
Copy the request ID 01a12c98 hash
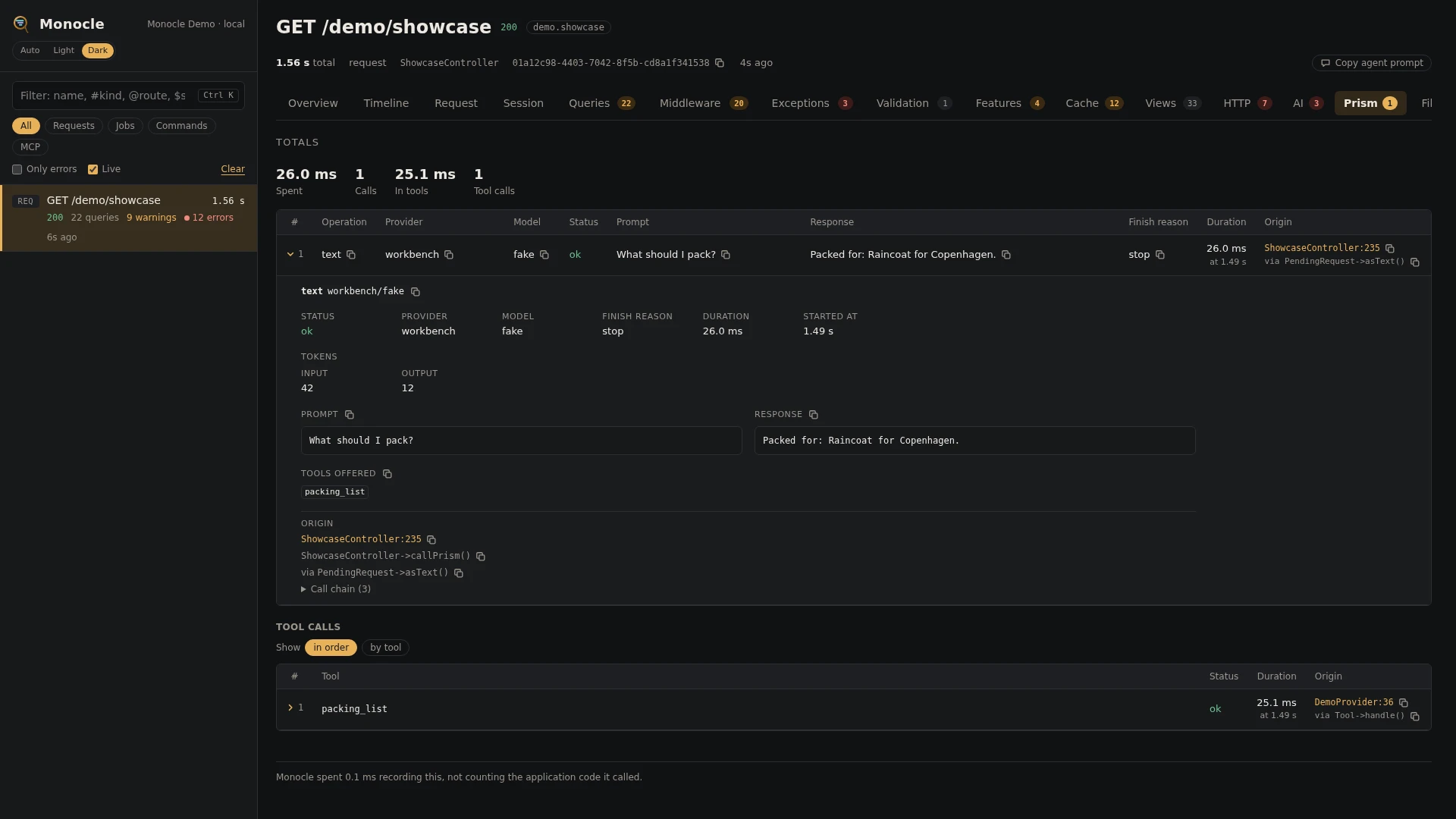click(x=720, y=63)
